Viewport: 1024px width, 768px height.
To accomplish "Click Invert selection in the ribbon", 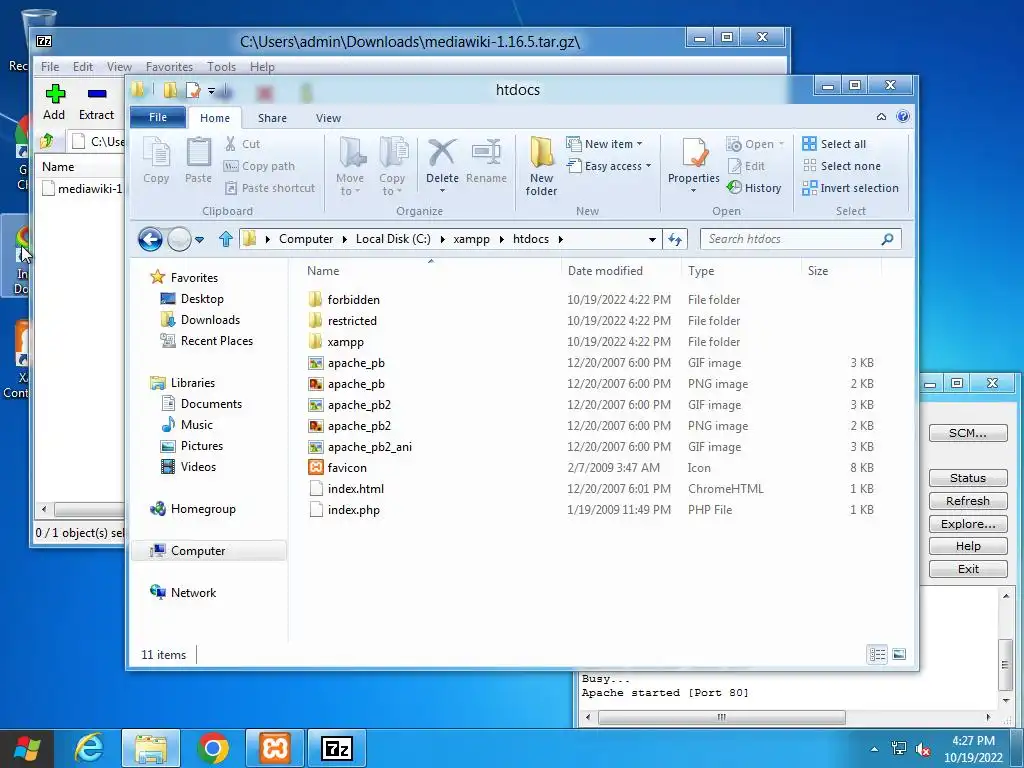I will click(850, 188).
